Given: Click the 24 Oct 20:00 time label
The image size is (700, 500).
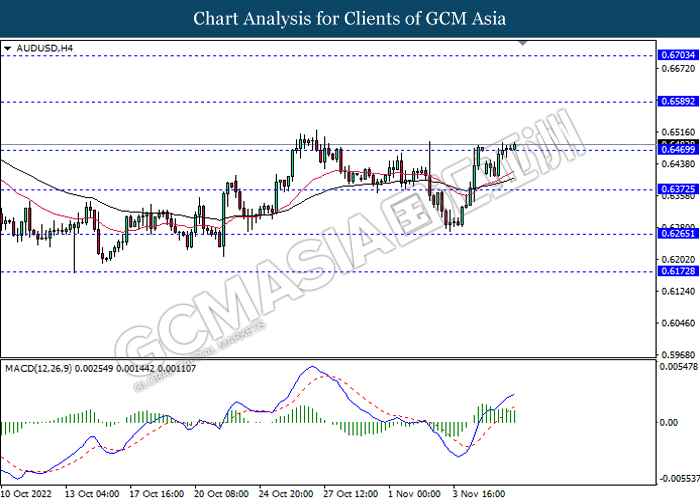Looking at the screenshot, I should coord(286,493).
